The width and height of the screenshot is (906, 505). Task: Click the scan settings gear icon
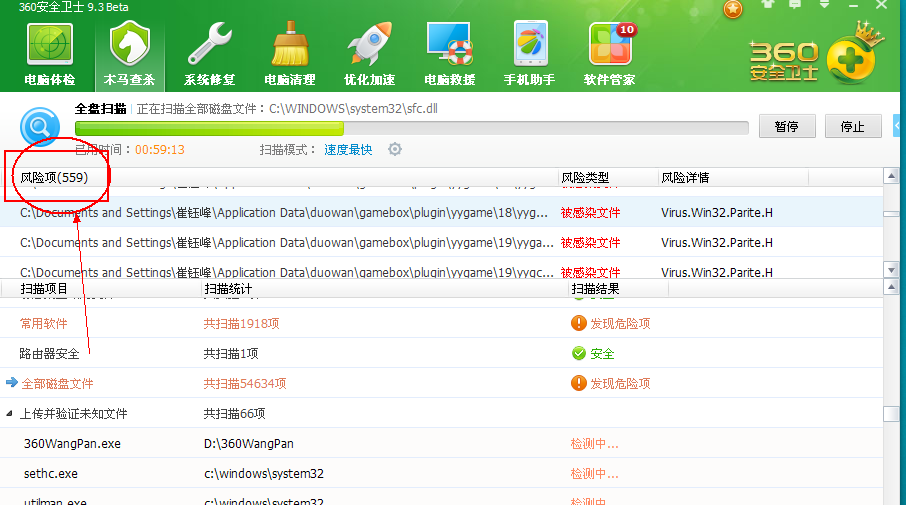395,149
